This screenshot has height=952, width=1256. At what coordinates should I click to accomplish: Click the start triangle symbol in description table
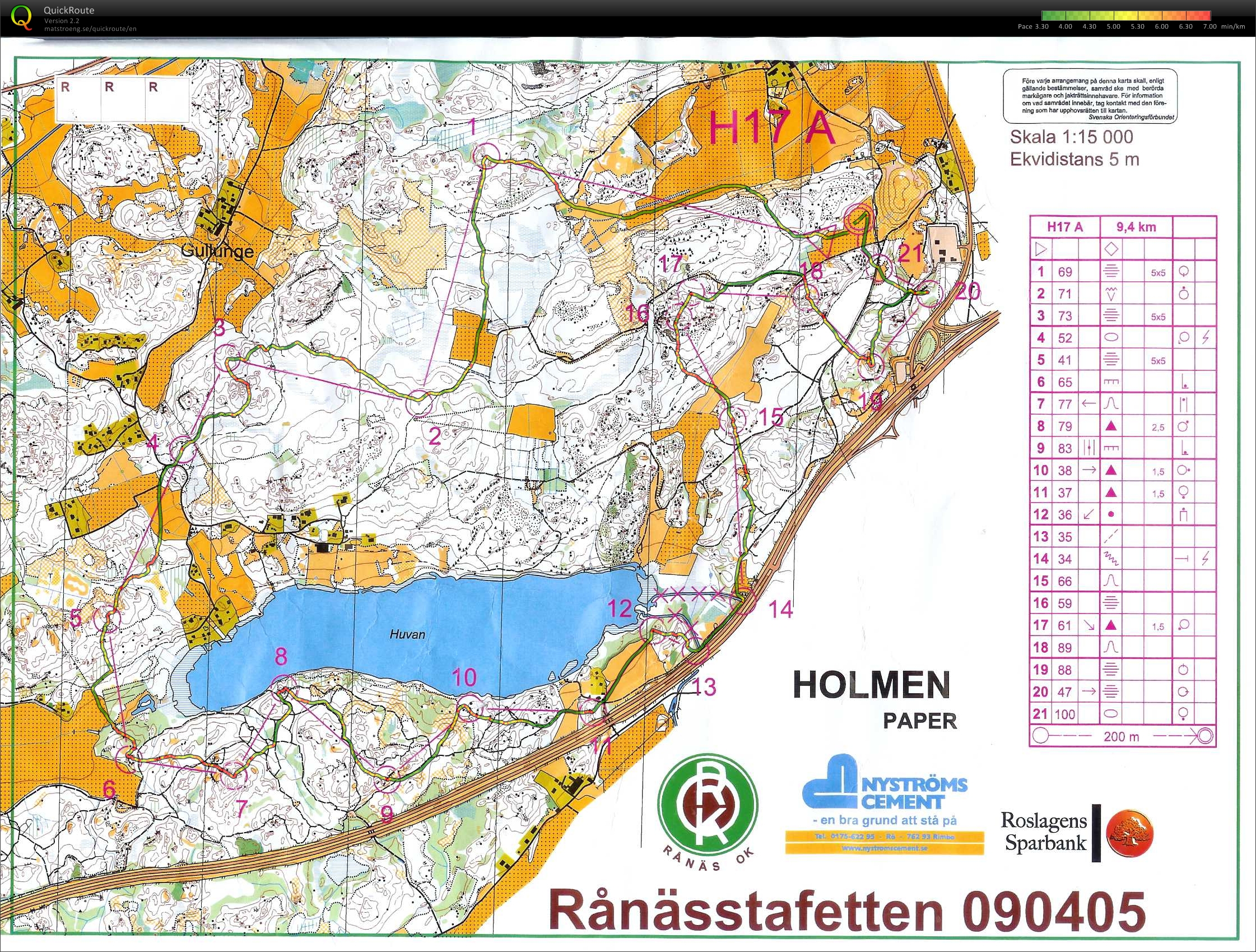[1040, 249]
